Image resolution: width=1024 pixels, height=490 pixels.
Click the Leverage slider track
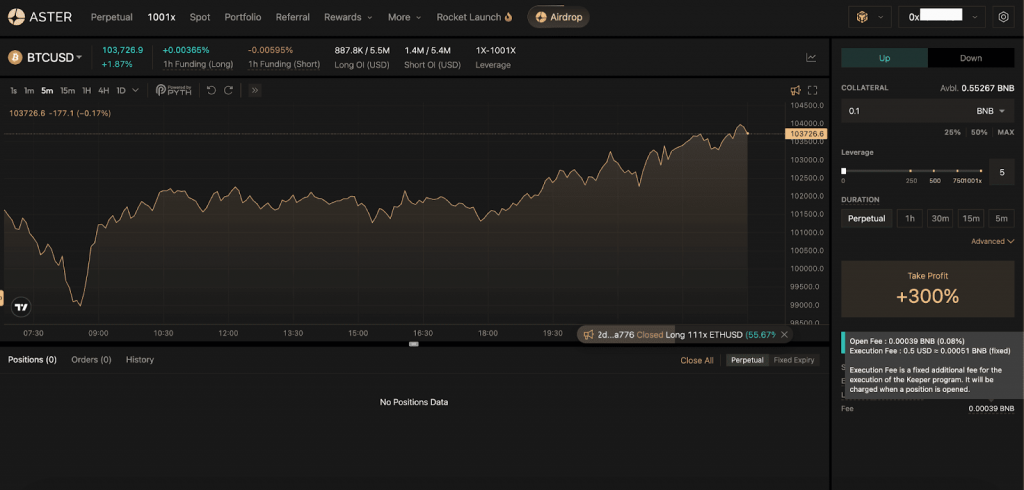point(910,171)
